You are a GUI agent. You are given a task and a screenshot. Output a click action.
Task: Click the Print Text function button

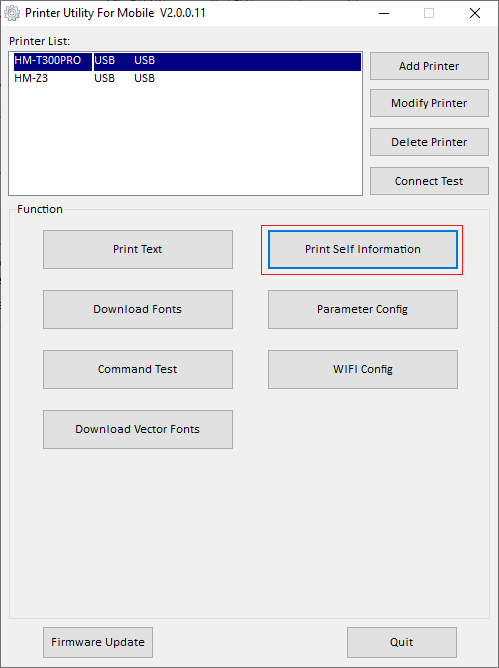click(x=138, y=250)
